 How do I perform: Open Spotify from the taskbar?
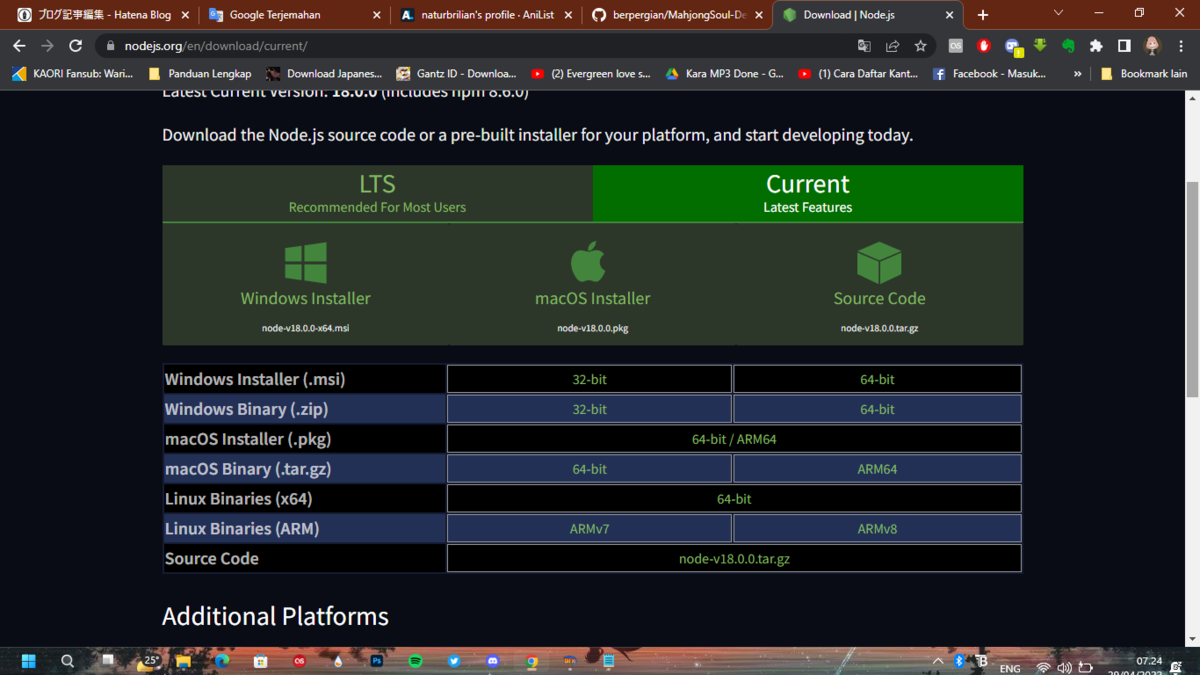click(x=415, y=661)
